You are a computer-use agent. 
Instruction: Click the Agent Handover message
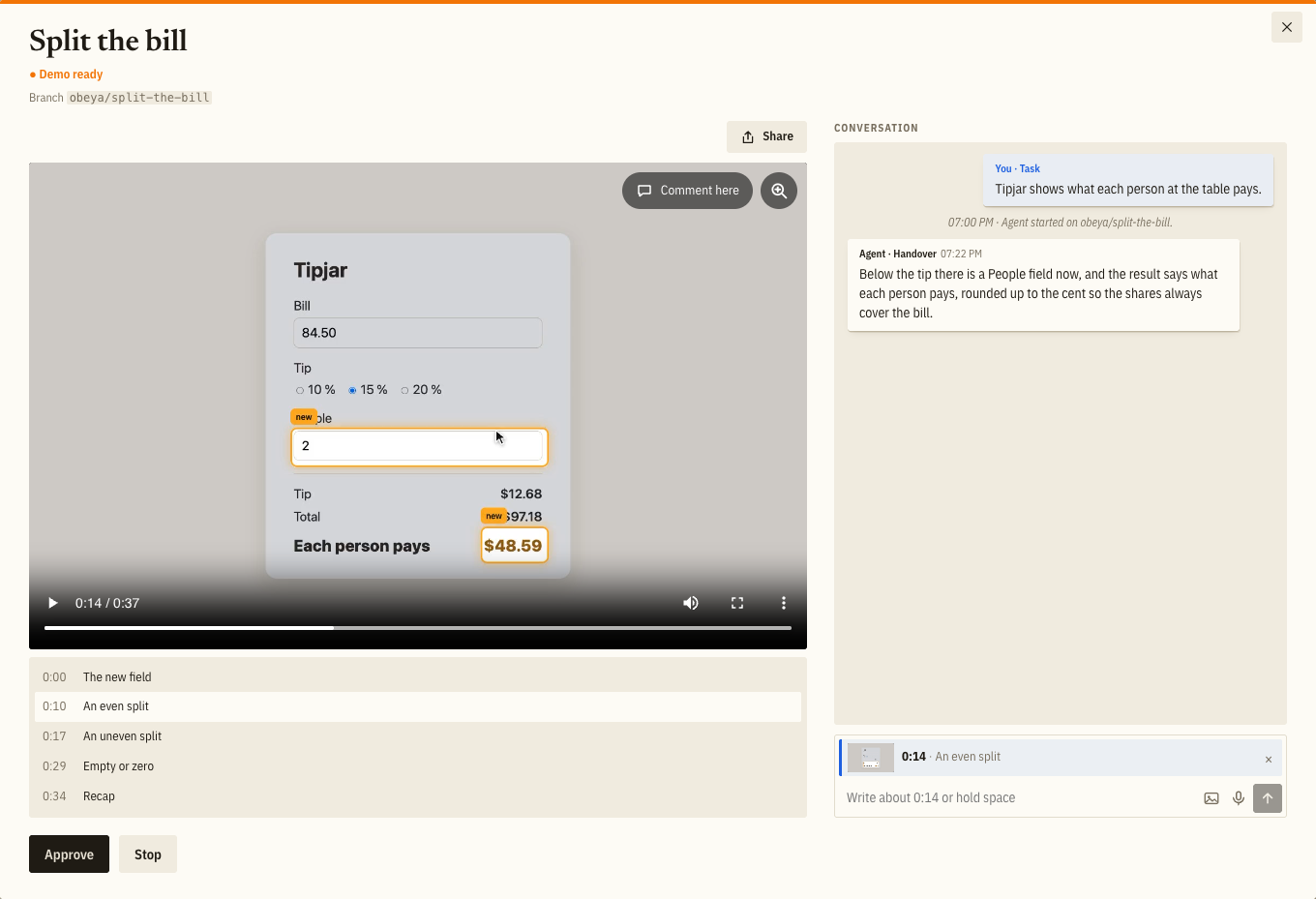click(1043, 285)
